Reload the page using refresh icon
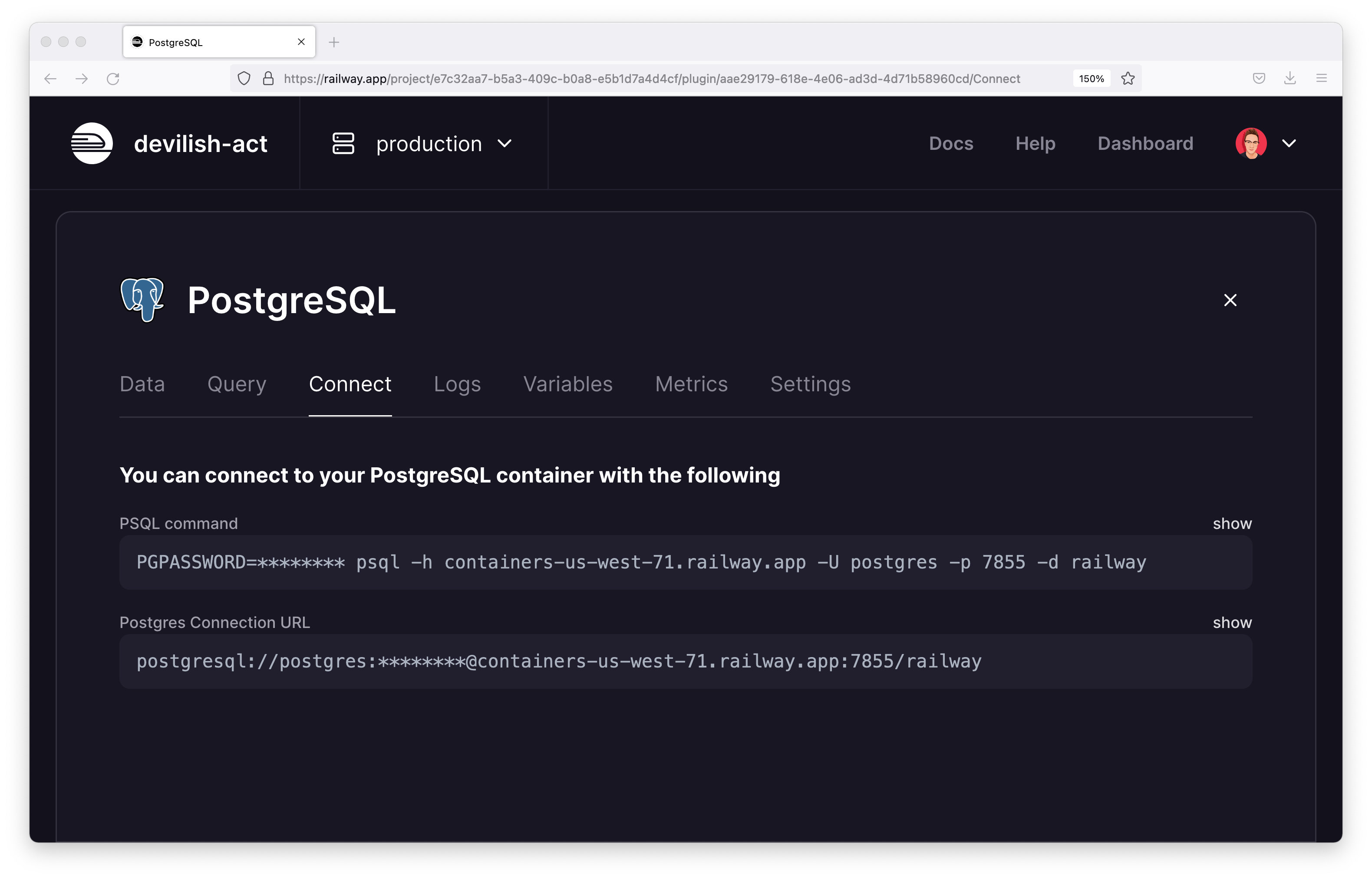This screenshot has height=879, width=1372. tap(113, 79)
